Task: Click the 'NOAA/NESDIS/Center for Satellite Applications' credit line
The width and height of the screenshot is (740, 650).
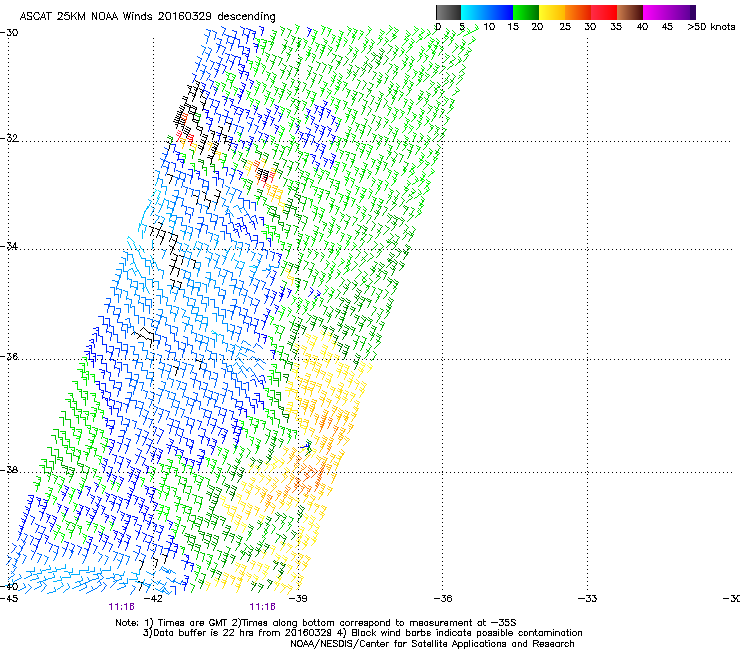Action: (432, 644)
